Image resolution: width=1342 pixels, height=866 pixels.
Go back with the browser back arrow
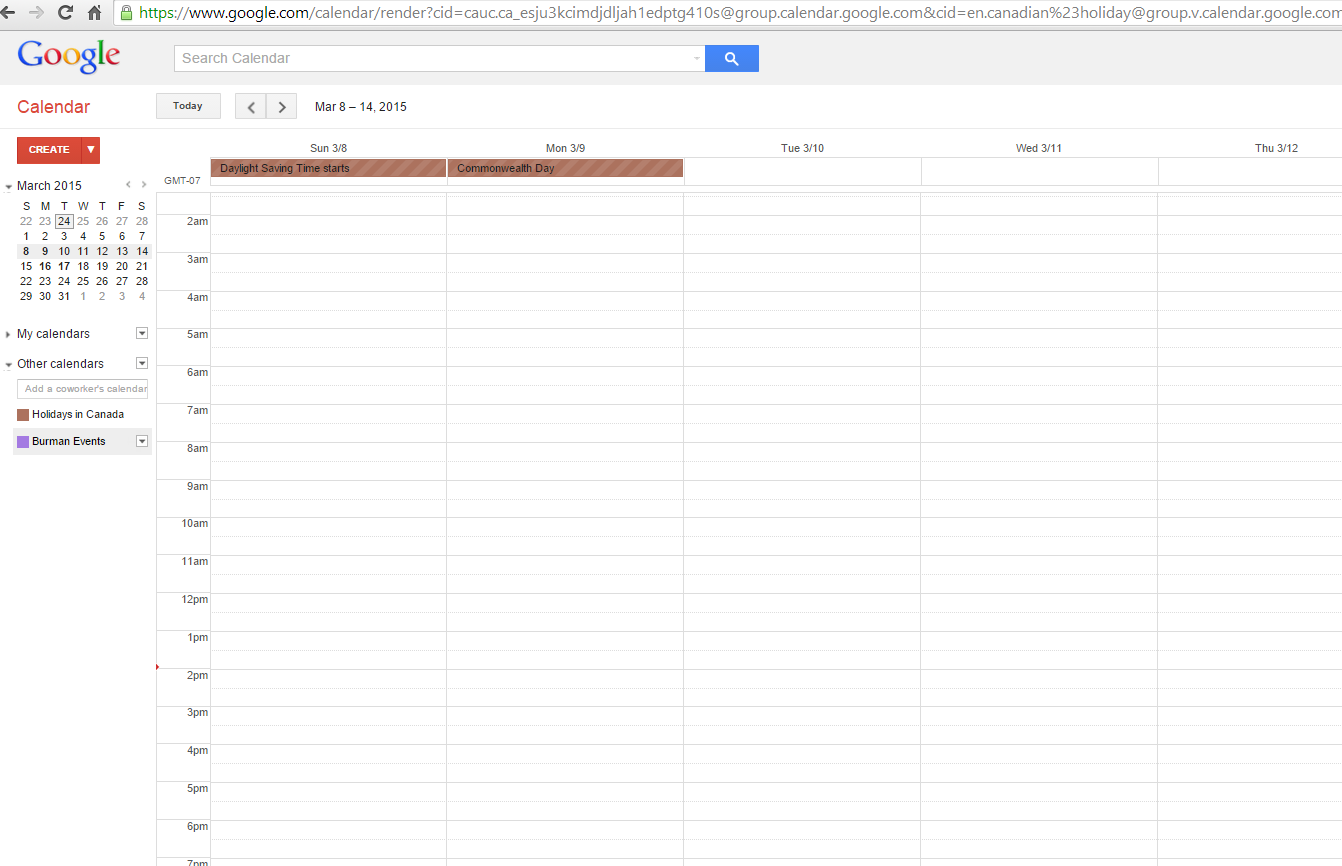8,13
